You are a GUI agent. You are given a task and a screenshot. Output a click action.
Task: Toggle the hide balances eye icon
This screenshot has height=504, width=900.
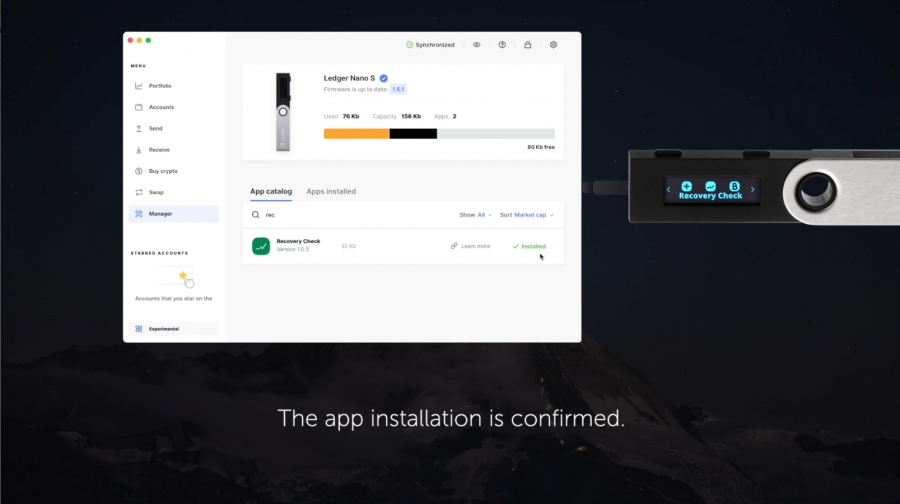476,45
